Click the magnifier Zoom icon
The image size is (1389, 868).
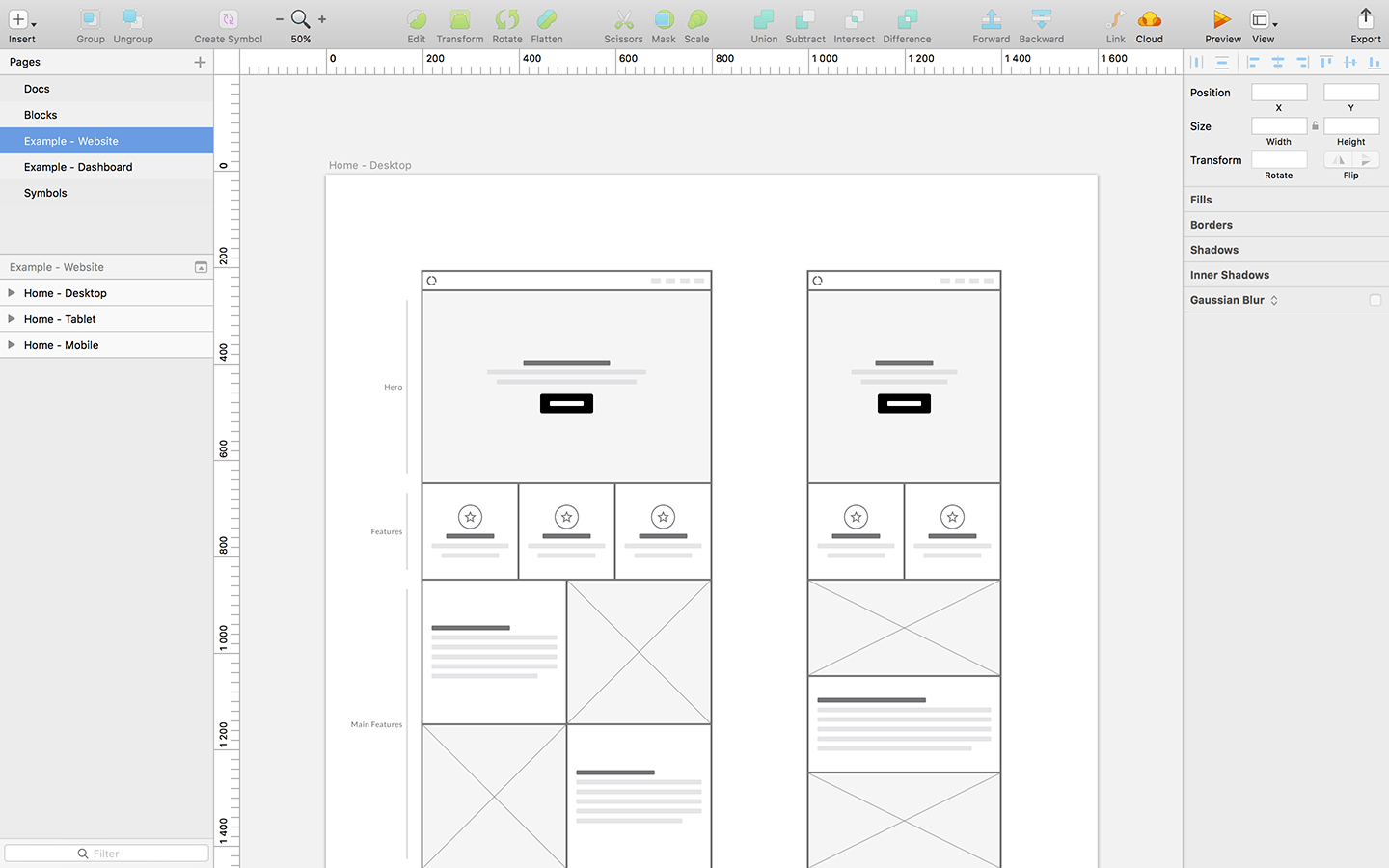click(301, 19)
